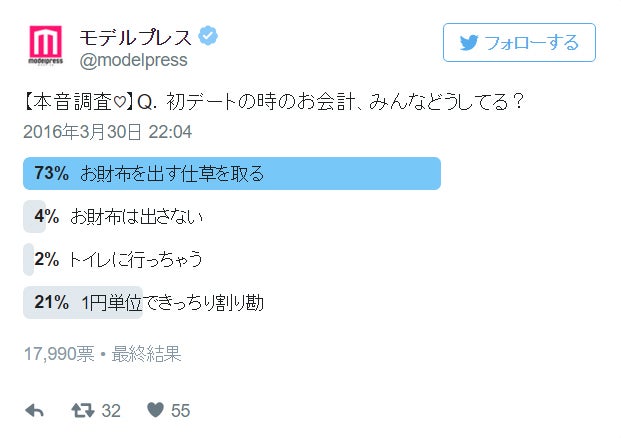Viewport: 621px width, 438px height.
Task: Click the reply arrow icon
Action: [x=34, y=410]
